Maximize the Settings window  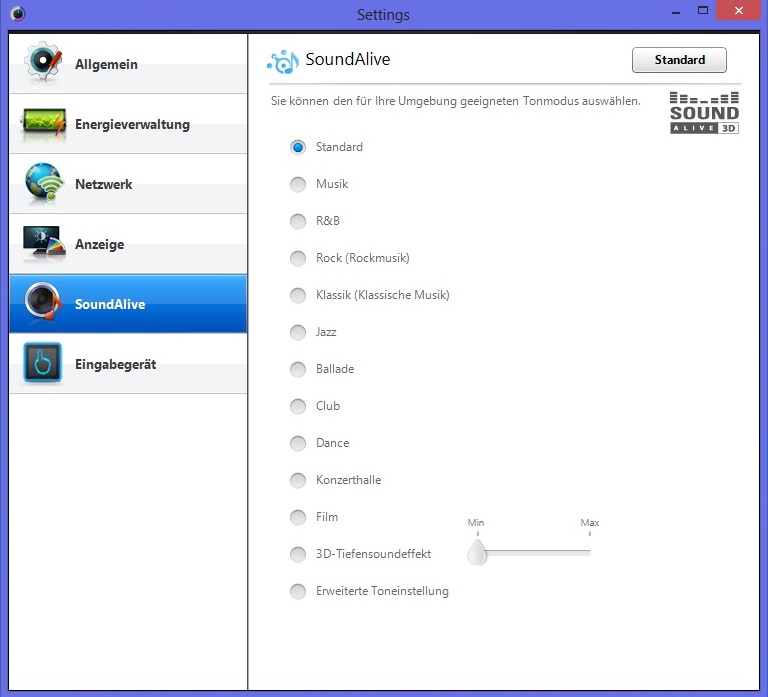703,11
